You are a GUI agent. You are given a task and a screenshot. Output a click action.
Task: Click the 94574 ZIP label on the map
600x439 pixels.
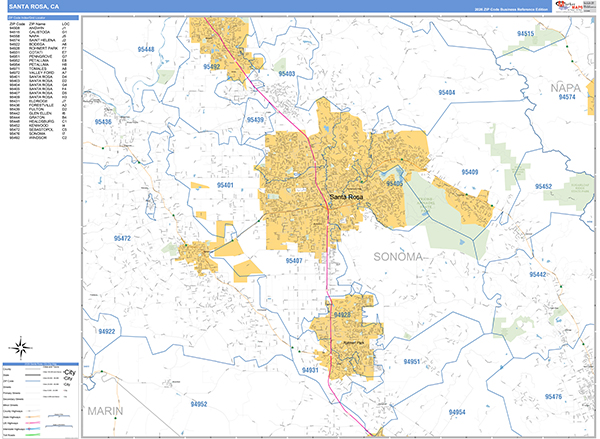pos(567,97)
